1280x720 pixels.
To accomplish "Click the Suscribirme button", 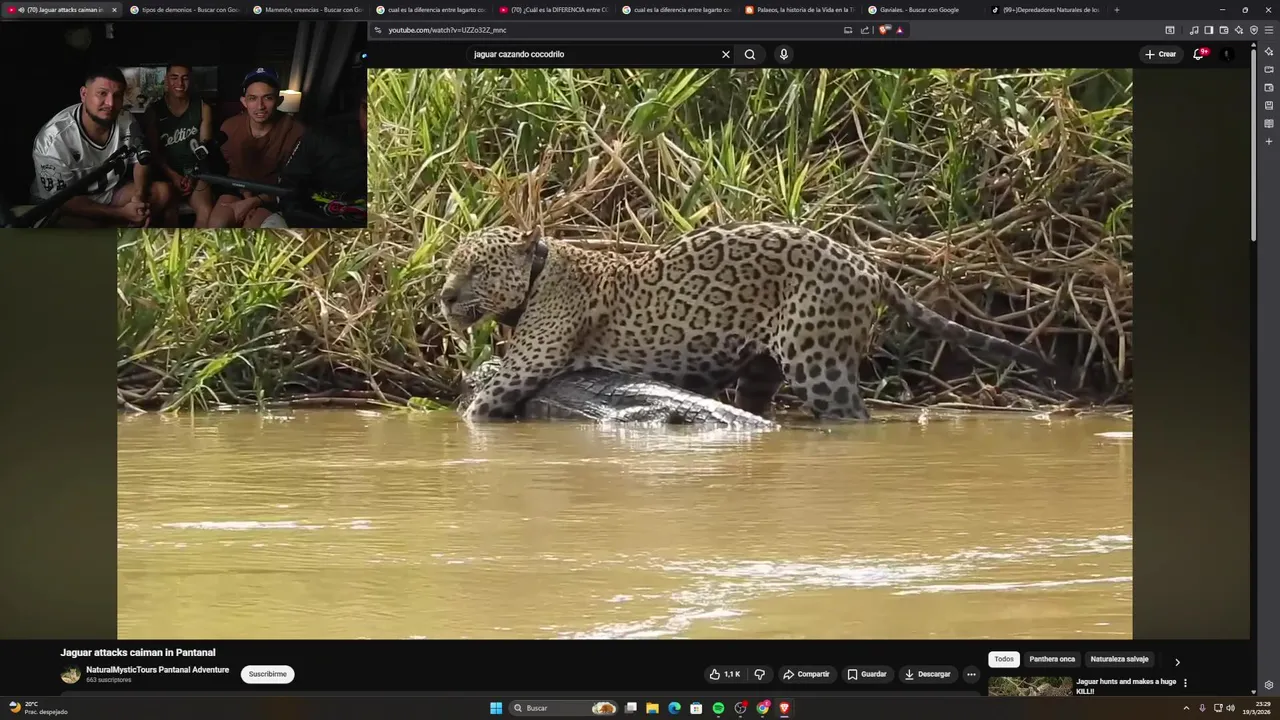I will click(267, 674).
